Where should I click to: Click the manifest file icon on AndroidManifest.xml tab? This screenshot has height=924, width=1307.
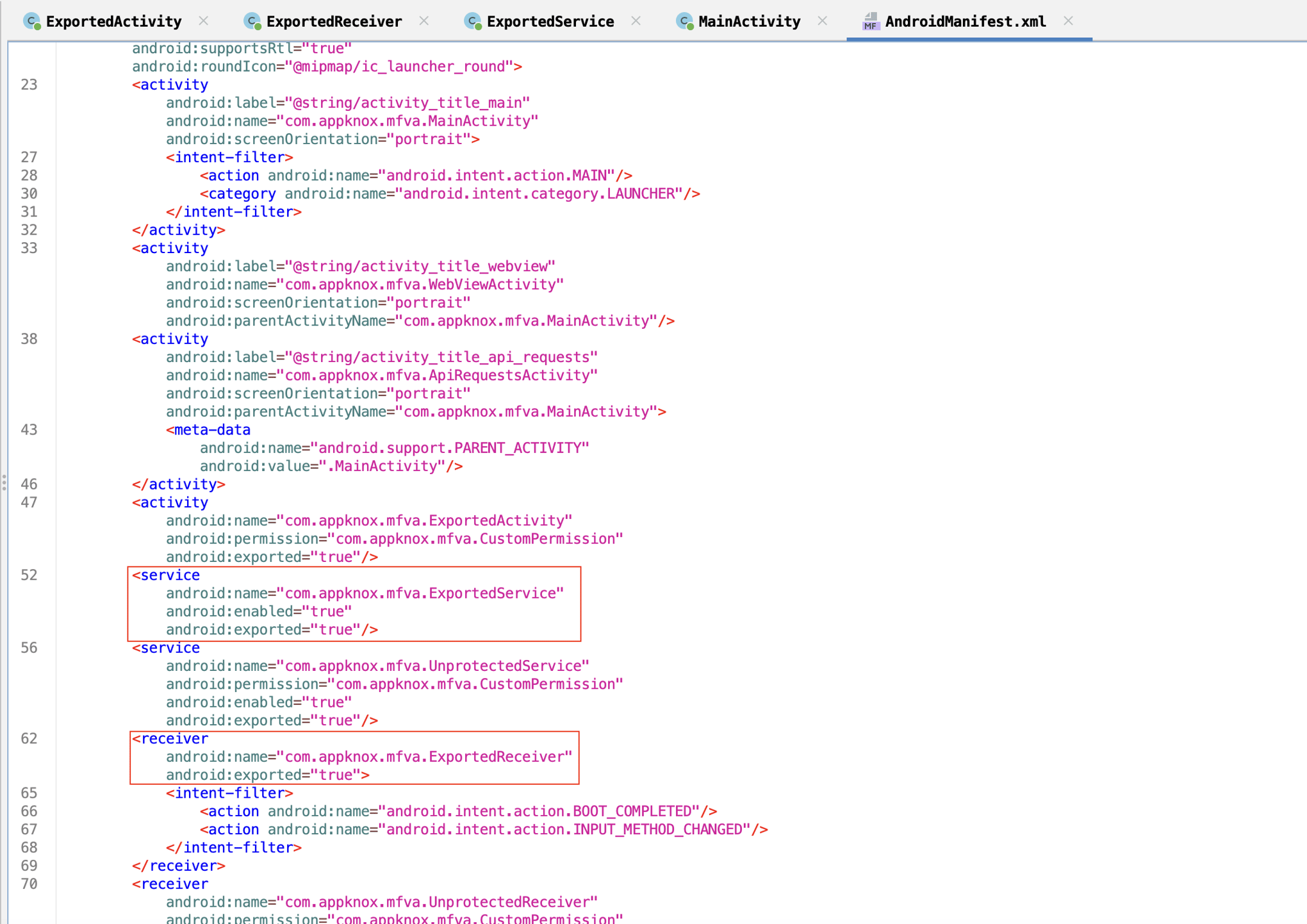870,21
